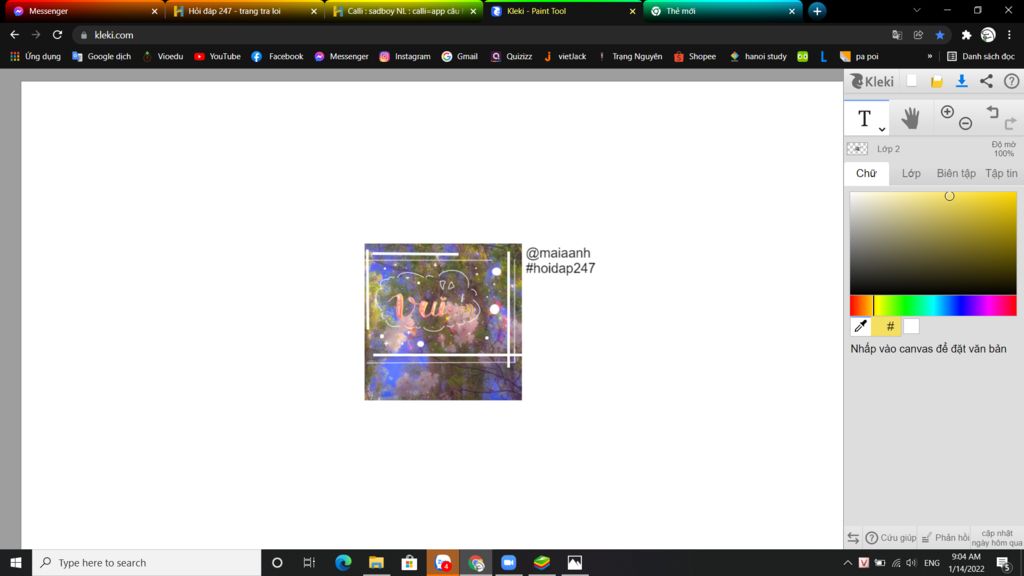This screenshot has height=576, width=1024.
Task: Open the Danh sách đọc reading list
Action: click(980, 56)
